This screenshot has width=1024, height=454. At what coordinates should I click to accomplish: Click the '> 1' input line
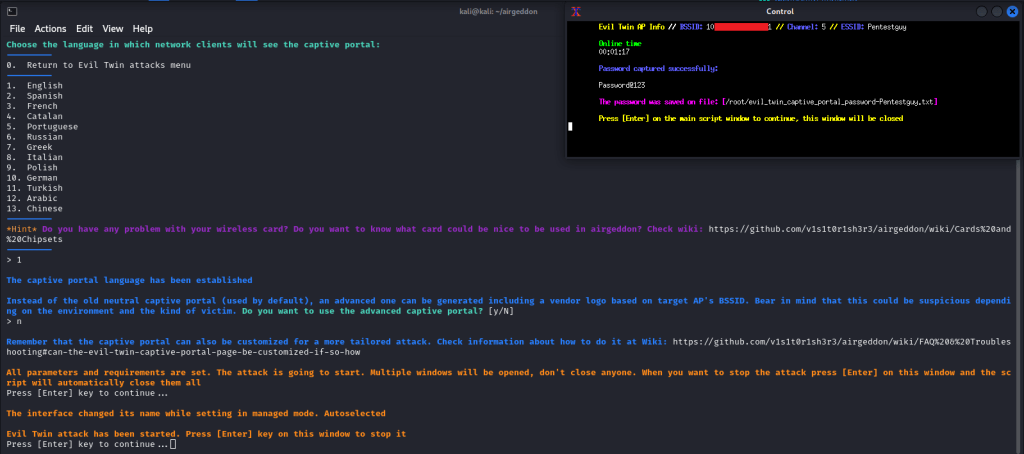14,260
